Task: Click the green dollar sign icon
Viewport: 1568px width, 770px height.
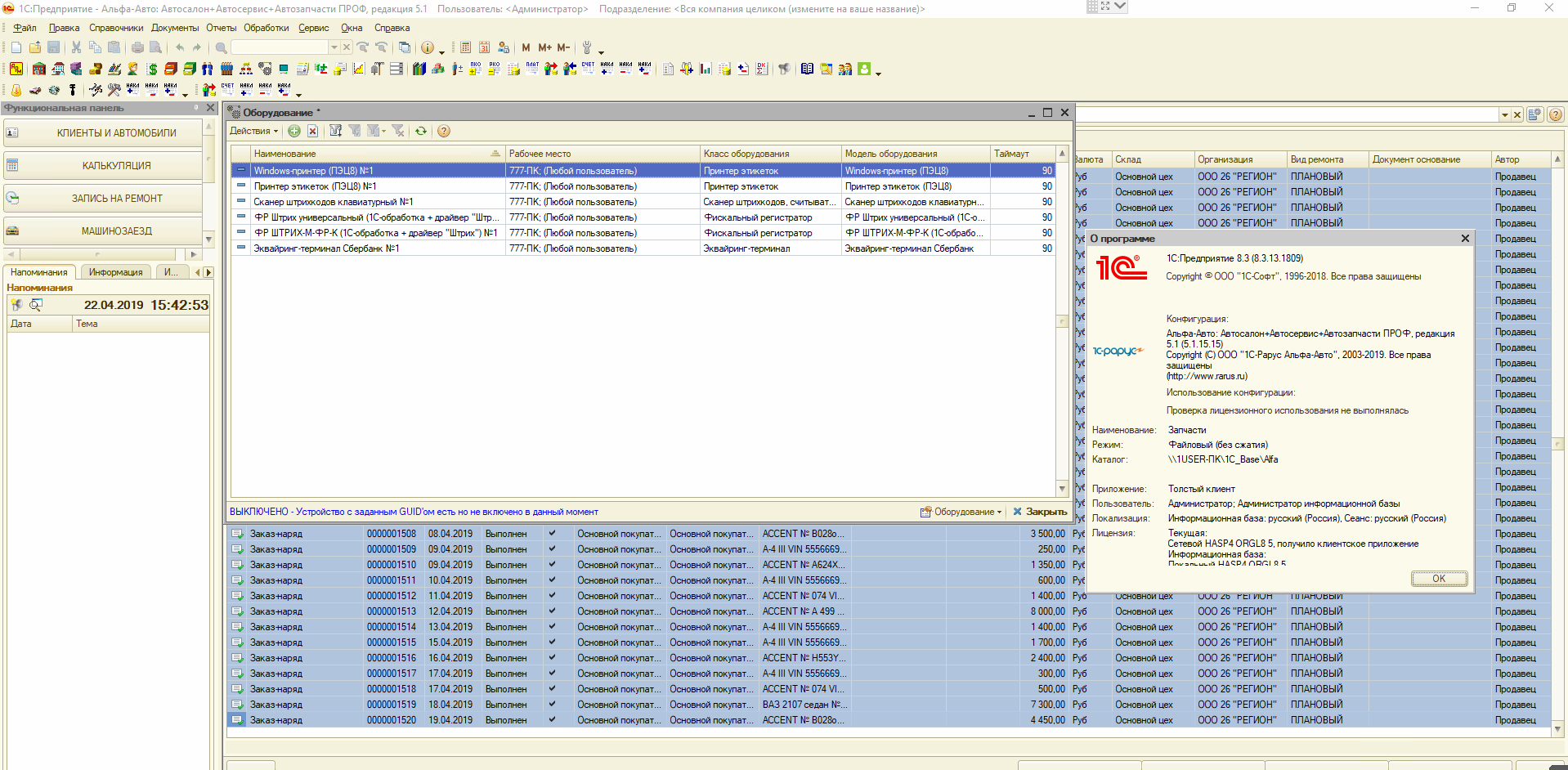Action: coord(152,69)
